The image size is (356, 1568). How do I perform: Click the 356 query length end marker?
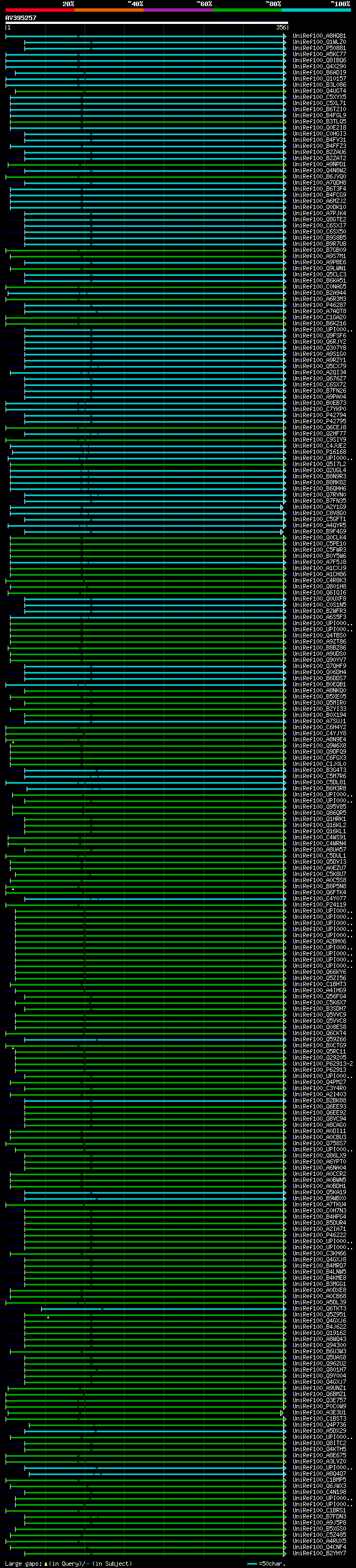281,27
